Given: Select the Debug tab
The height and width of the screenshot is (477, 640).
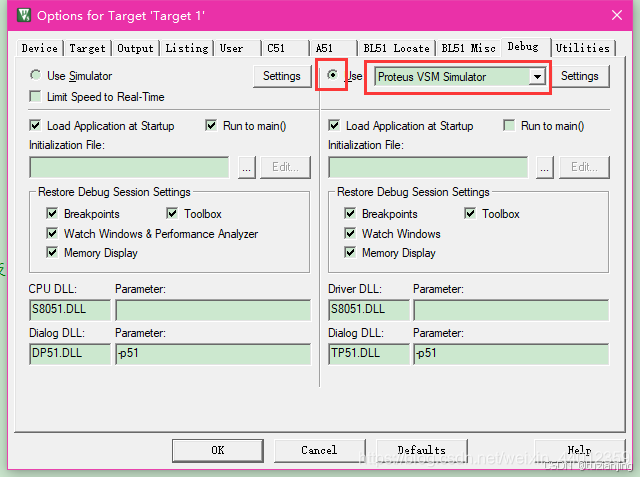Looking at the screenshot, I should point(526,47).
